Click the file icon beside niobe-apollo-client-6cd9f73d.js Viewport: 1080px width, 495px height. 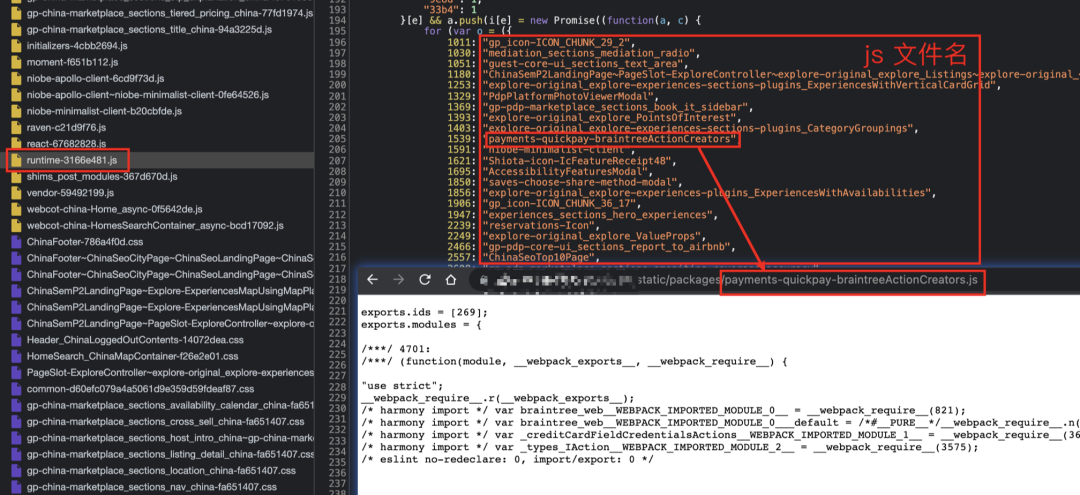tap(16, 78)
